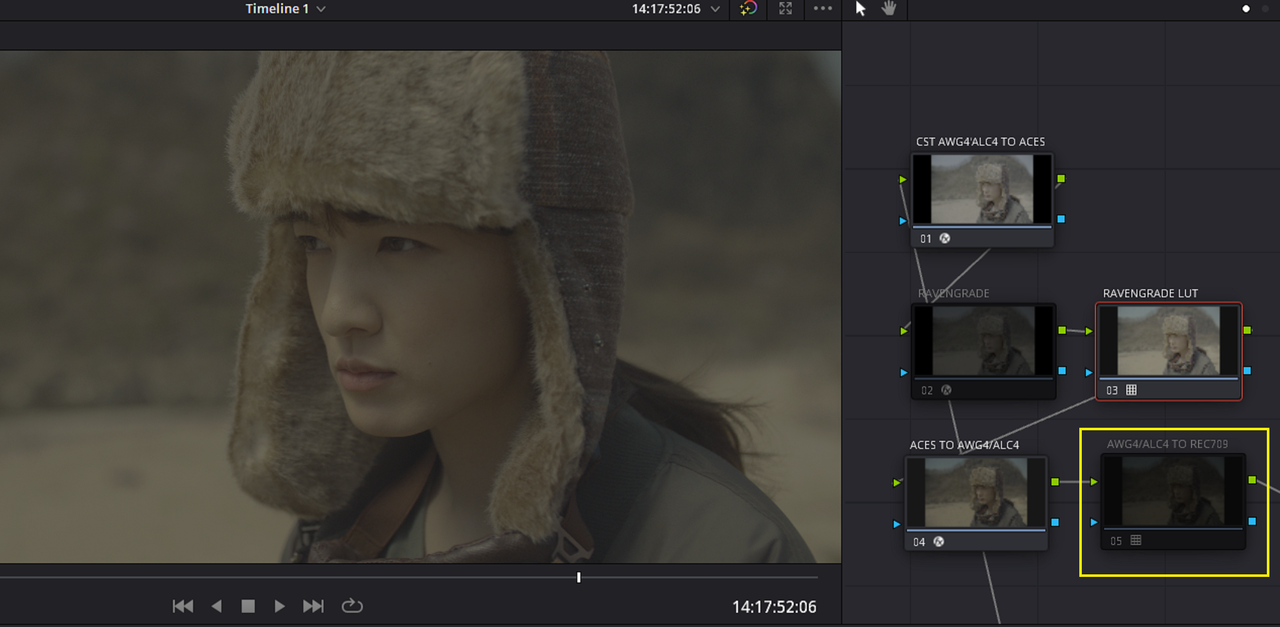Click the node label RAVENGRADE LUT
Screen dimensions: 1280x627
pyautogui.click(x=1150, y=293)
